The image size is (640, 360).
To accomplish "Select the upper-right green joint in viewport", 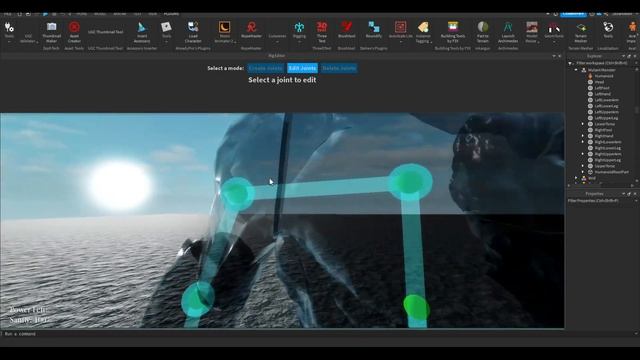I will tap(410, 182).
